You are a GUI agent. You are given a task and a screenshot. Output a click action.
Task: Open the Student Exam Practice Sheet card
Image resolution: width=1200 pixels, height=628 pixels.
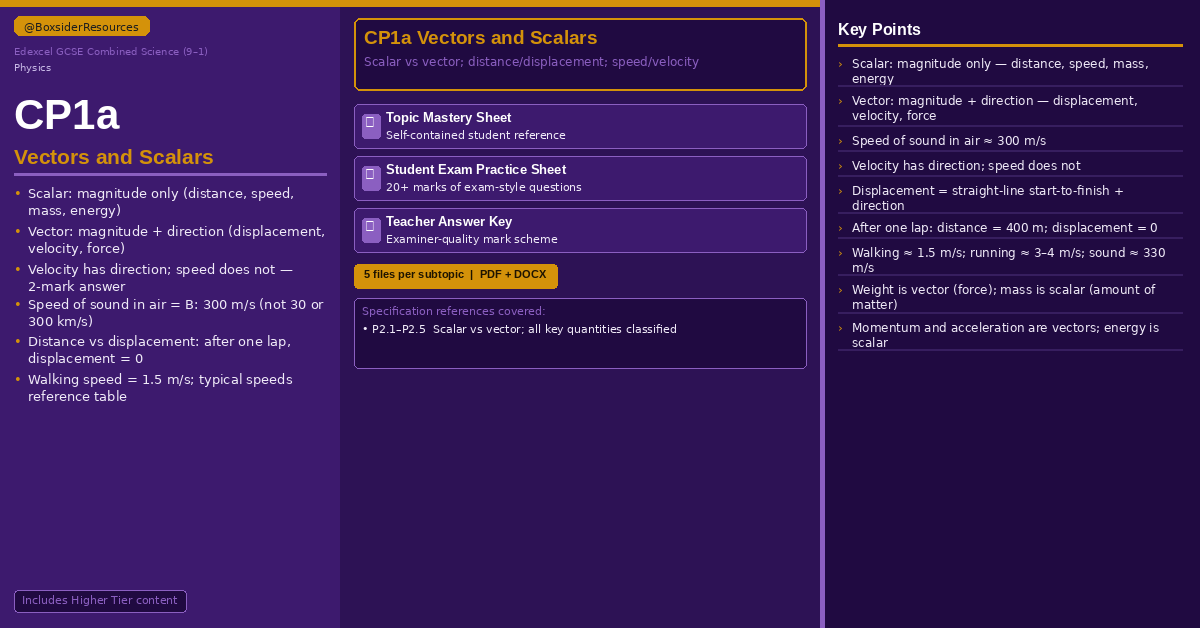point(580,178)
